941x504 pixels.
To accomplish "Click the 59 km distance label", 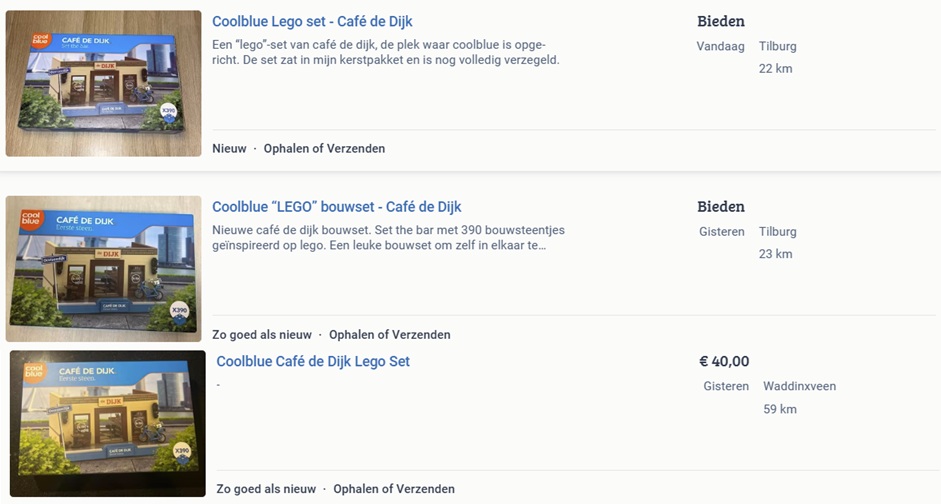I will pos(779,409).
